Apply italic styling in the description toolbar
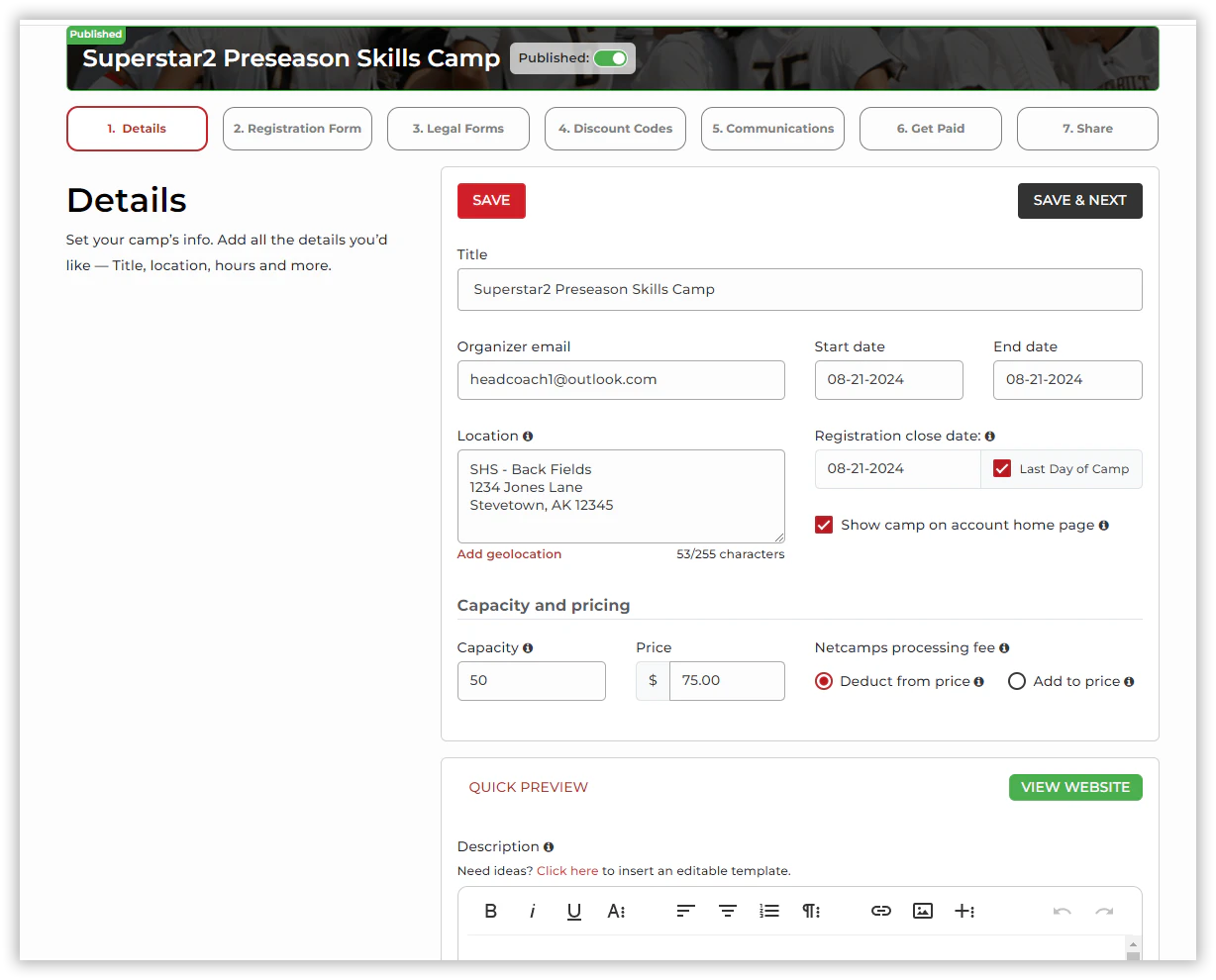The height and width of the screenshot is (980, 1216). pyautogui.click(x=533, y=911)
